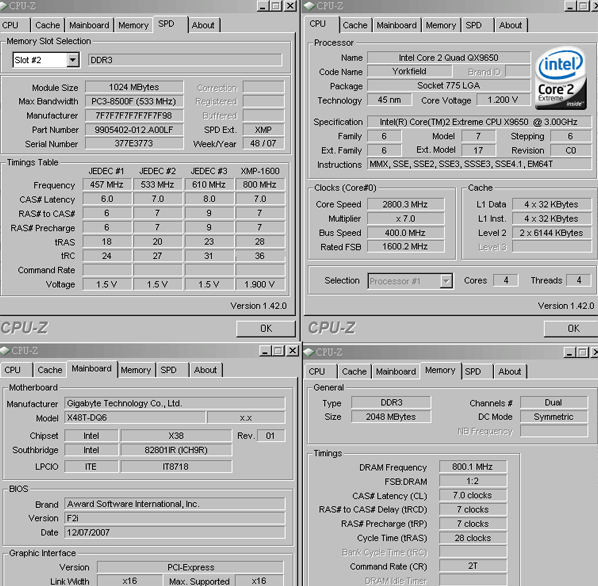Click the Intel Core 2 Extreme logo
The height and width of the screenshot is (586, 598).
point(560,78)
